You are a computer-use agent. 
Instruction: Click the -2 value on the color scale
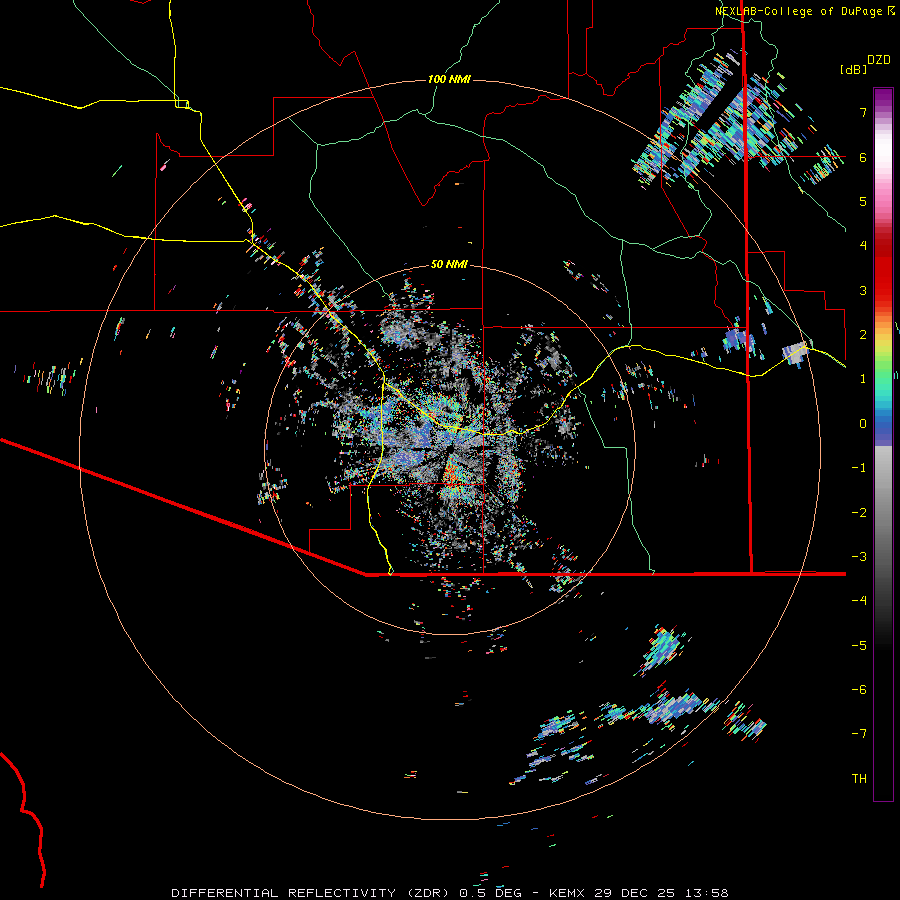859,513
